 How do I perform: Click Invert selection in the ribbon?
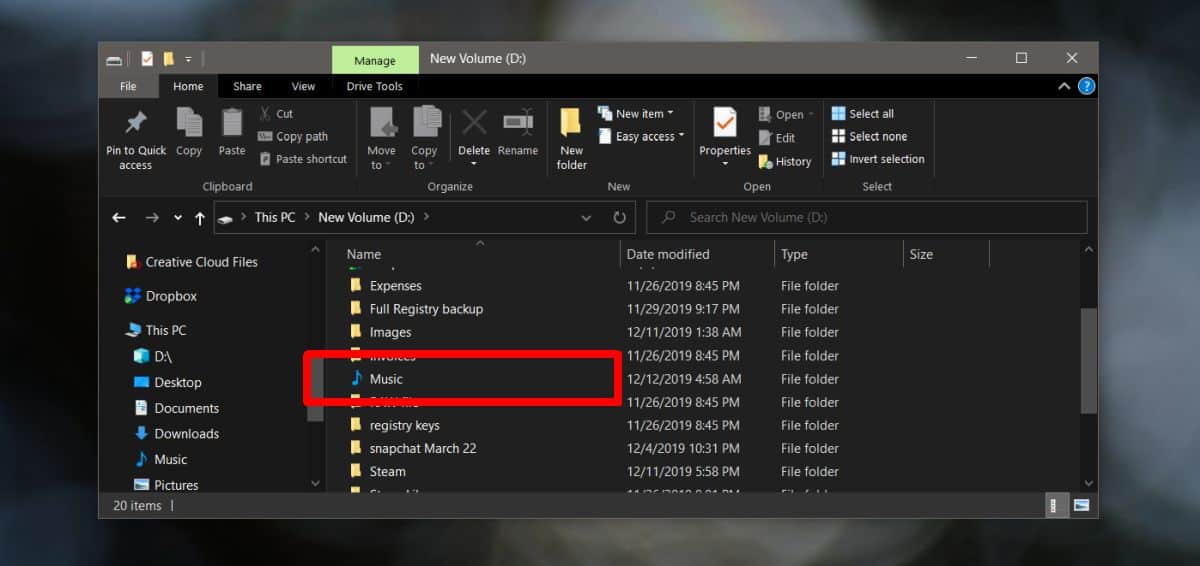[878, 159]
